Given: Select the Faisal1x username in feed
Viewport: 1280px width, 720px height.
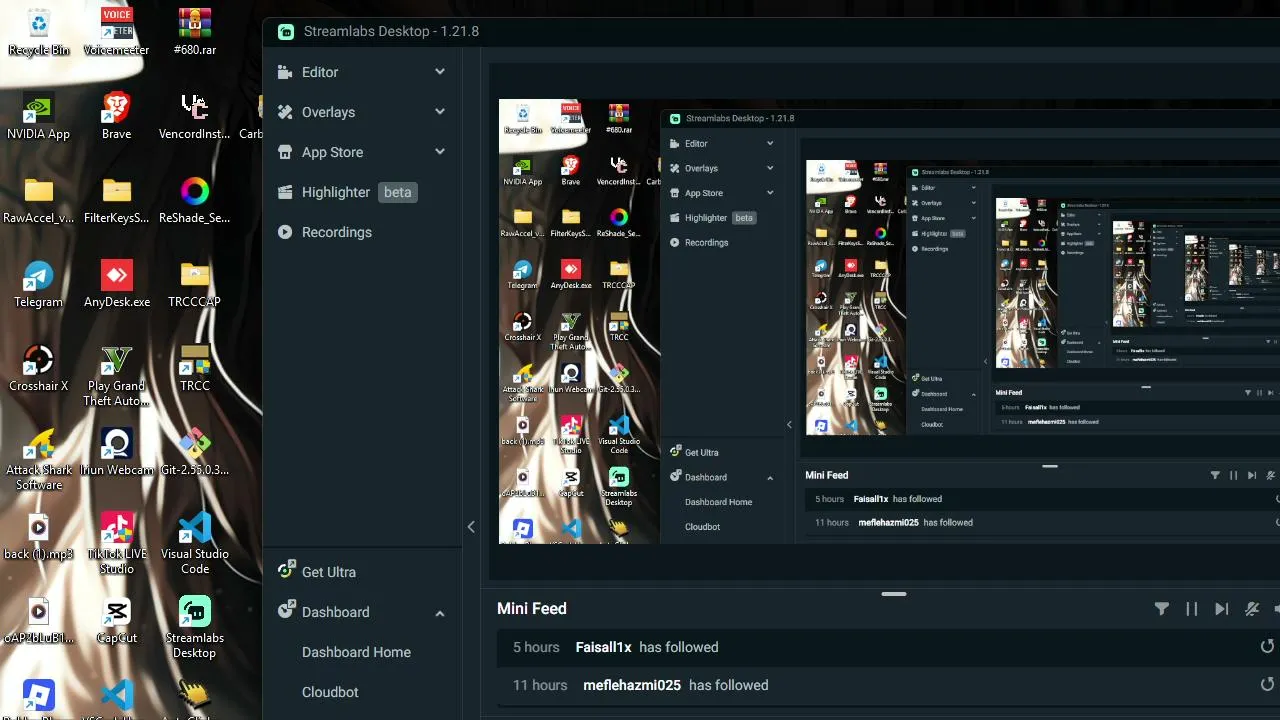Looking at the screenshot, I should click(x=604, y=647).
